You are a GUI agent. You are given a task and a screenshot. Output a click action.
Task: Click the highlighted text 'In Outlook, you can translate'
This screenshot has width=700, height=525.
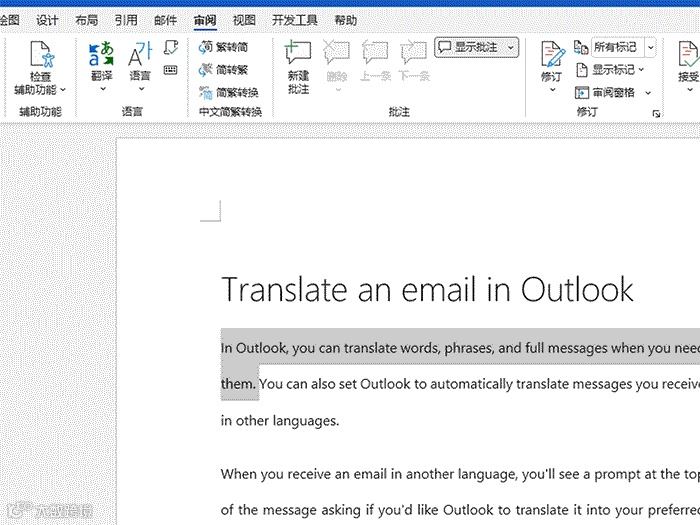tap(308, 348)
